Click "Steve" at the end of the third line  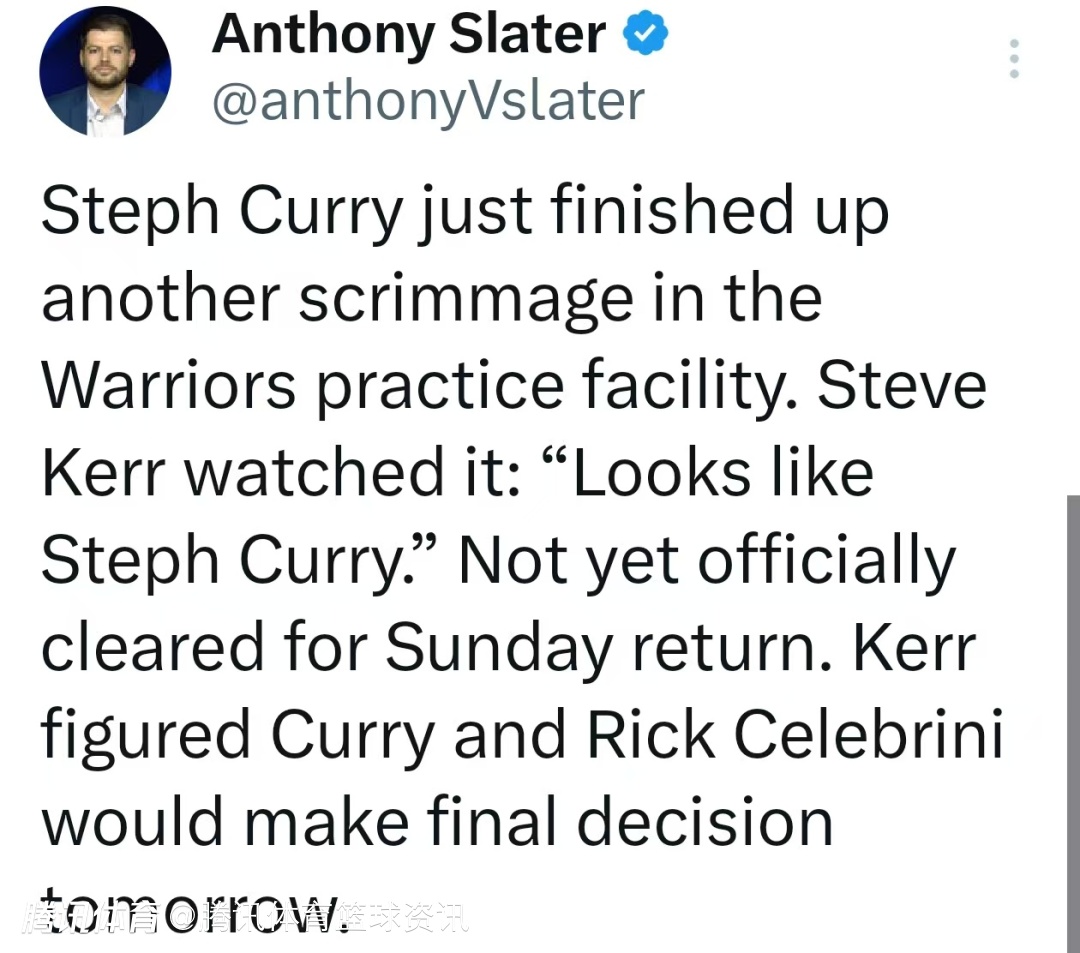point(901,385)
